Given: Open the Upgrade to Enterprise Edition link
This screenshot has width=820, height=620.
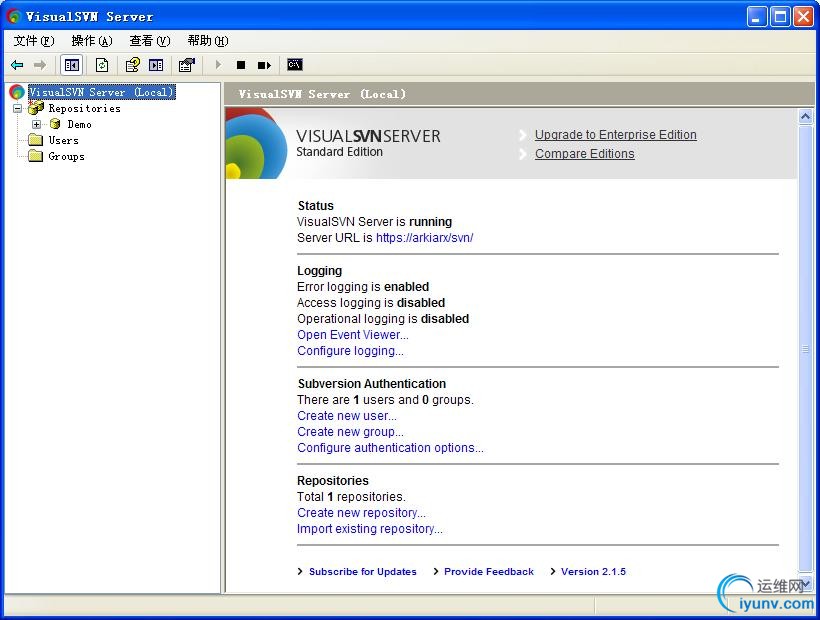Looking at the screenshot, I should click(615, 135).
